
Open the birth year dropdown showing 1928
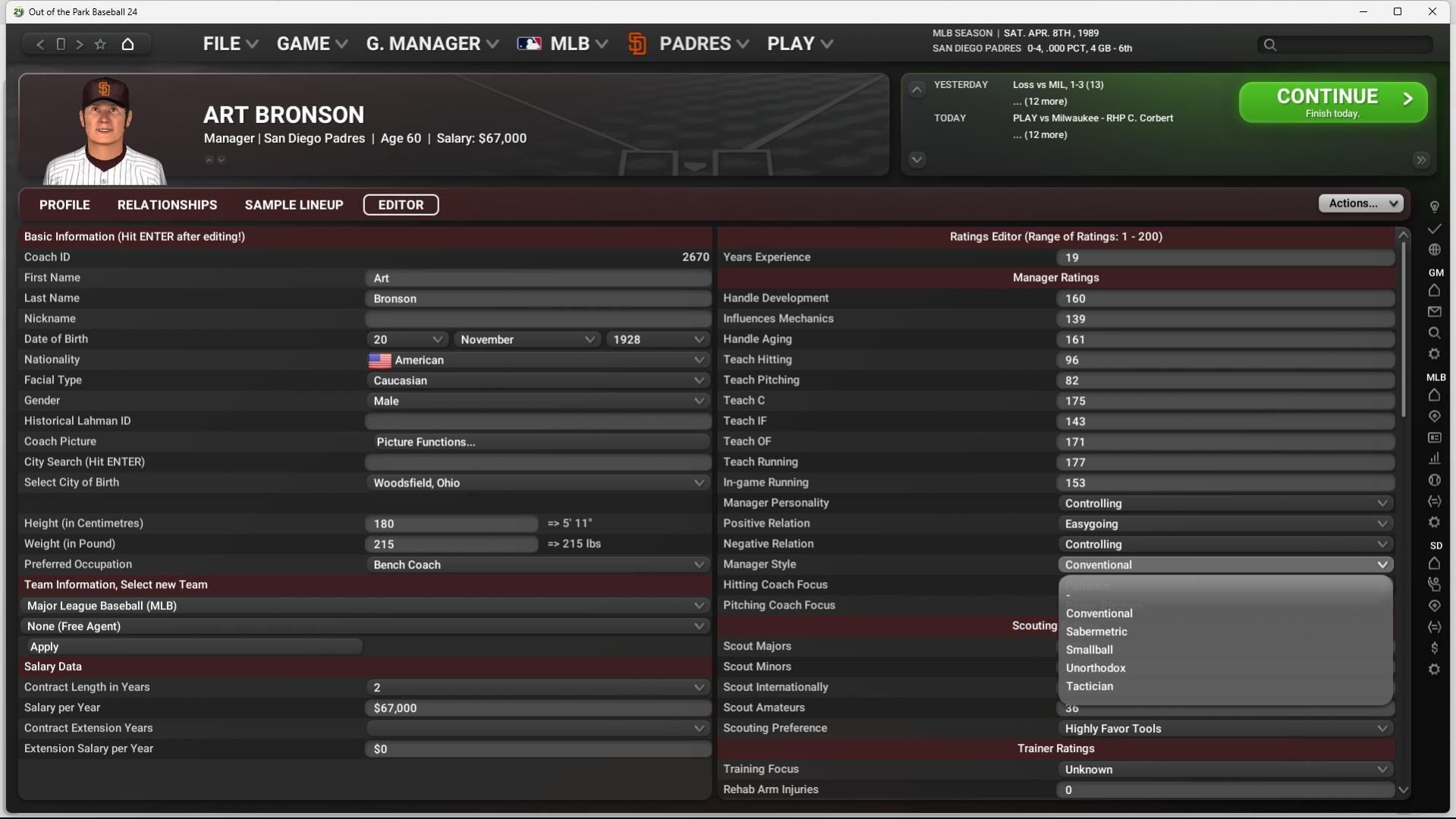[x=657, y=339]
